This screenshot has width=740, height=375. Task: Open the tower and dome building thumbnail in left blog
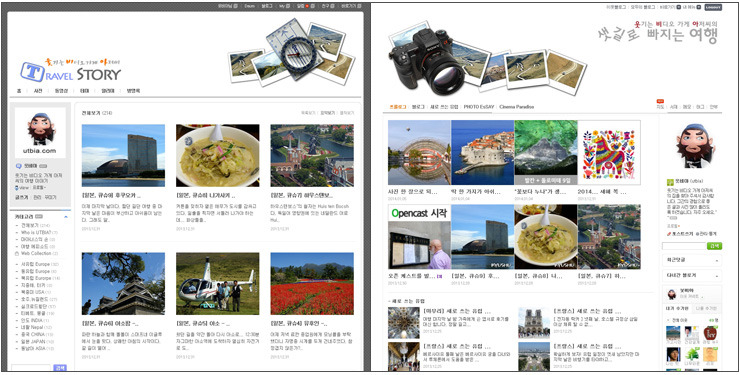pos(123,156)
